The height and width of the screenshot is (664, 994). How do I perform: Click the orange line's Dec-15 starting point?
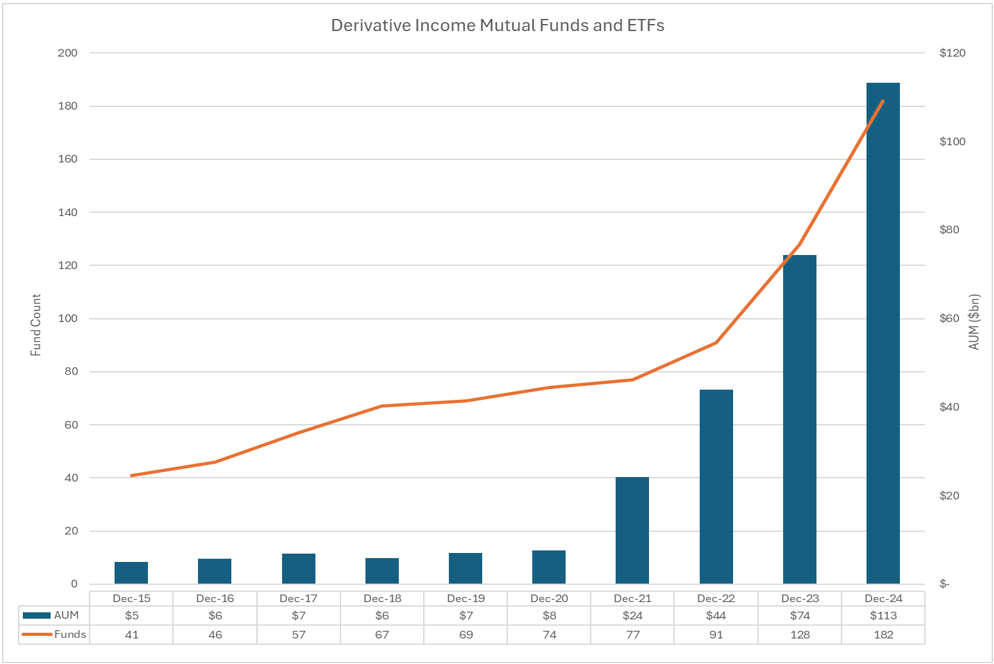pyautogui.click(x=131, y=475)
